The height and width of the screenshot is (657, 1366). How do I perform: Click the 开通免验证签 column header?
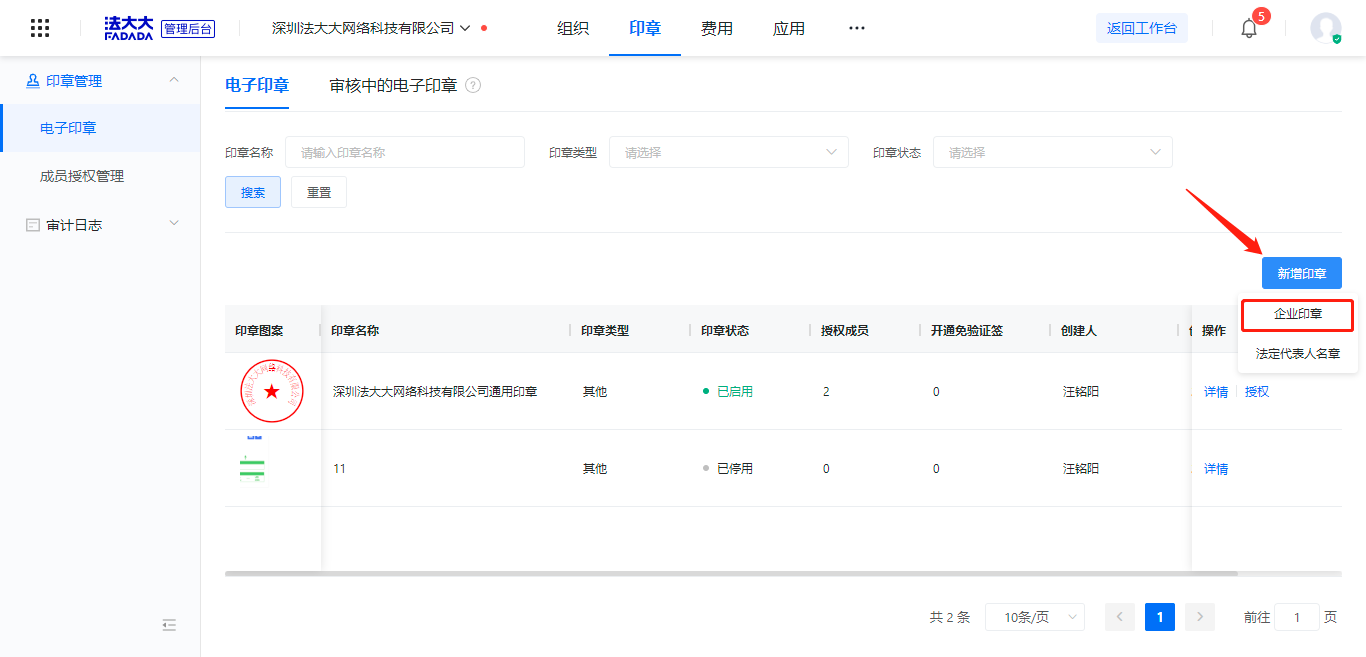click(967, 330)
